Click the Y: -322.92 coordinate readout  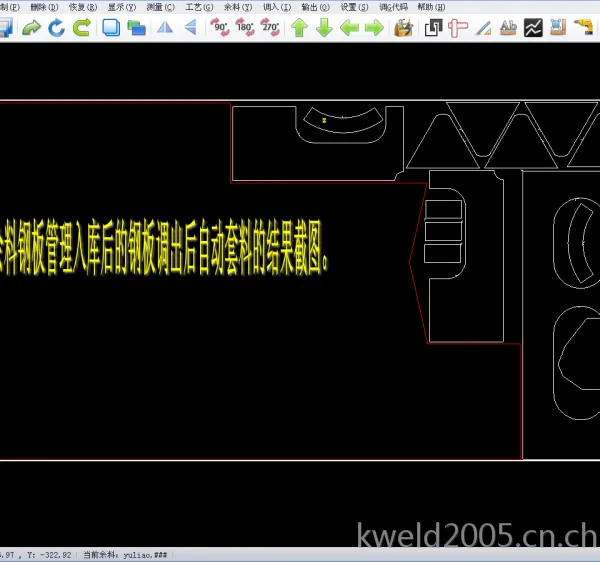point(49,555)
